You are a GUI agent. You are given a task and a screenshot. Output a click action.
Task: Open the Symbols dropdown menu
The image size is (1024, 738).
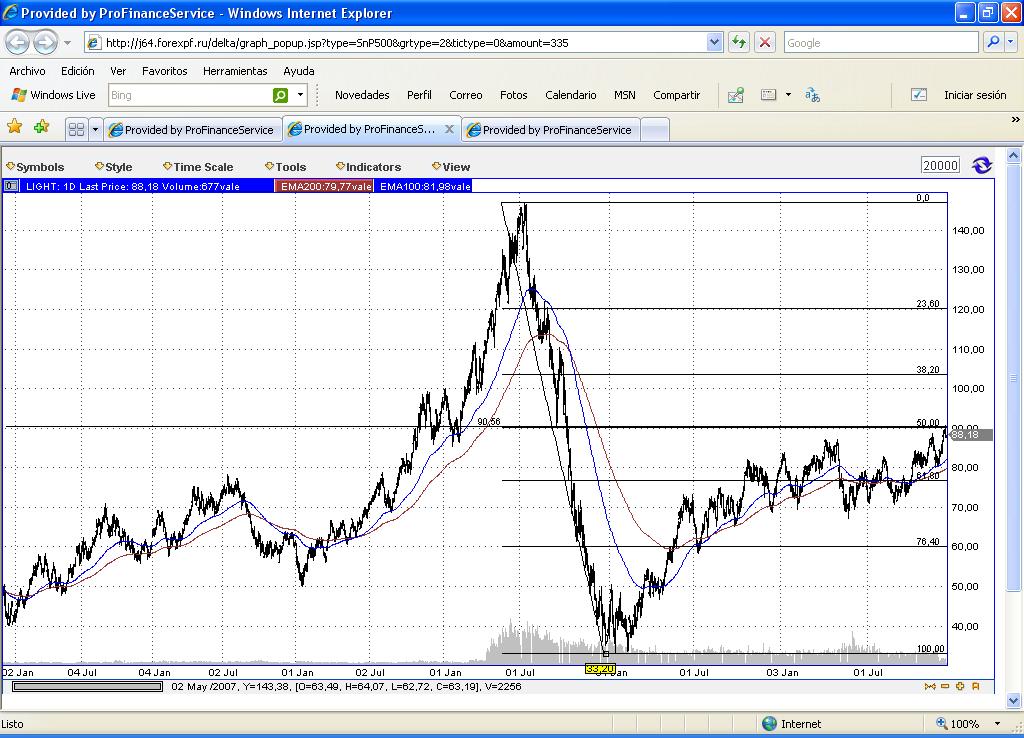(39, 167)
